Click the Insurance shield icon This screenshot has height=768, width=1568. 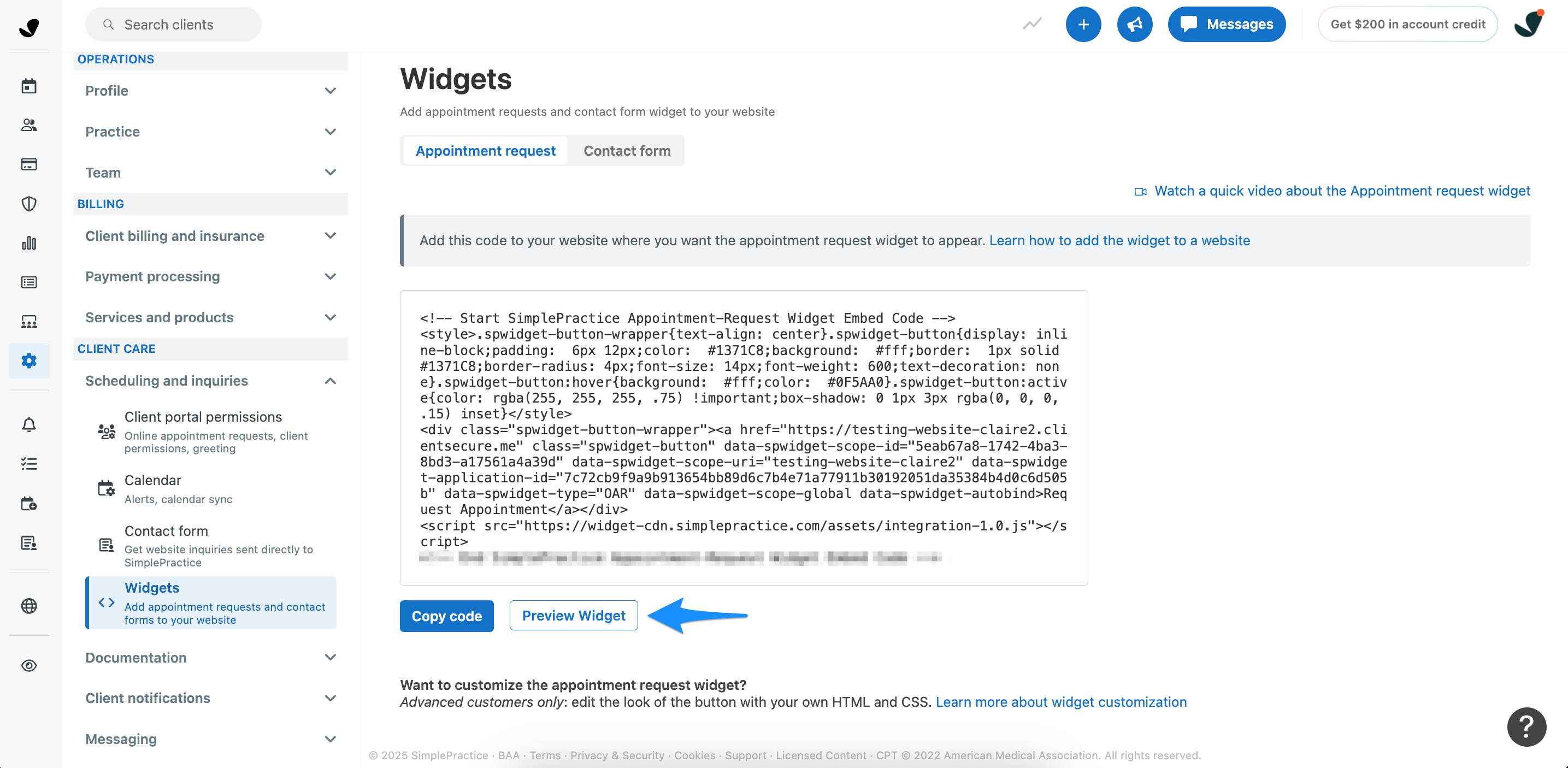[x=28, y=203]
